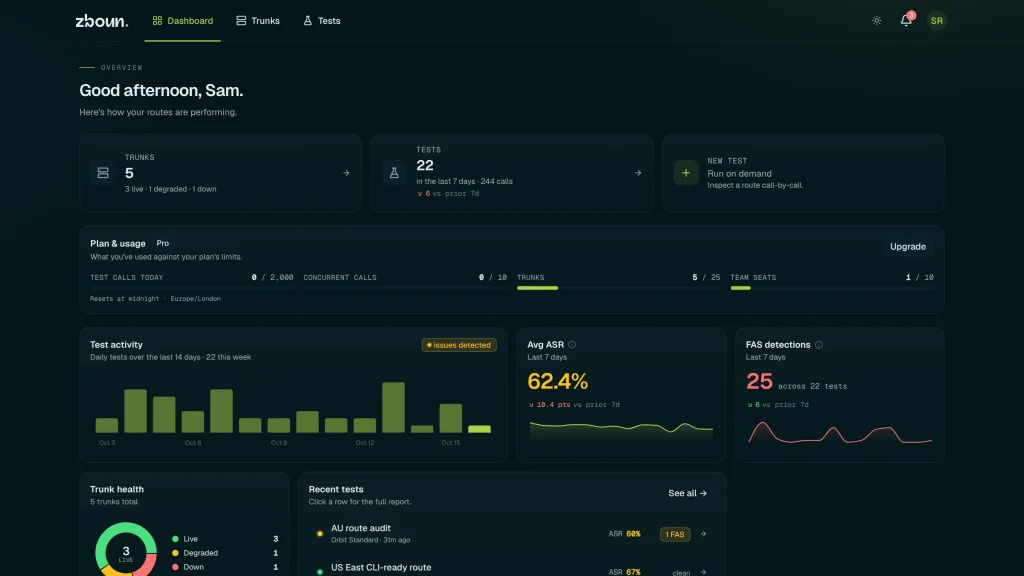Click the '3 live · 1 degraded · 1 down' text

[170, 189]
